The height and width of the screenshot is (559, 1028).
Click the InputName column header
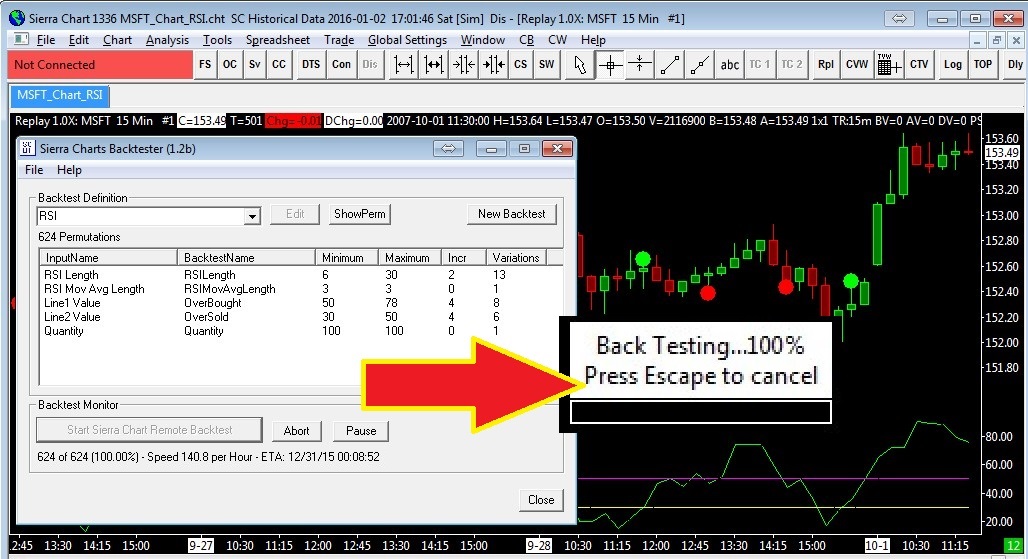[x=109, y=258]
